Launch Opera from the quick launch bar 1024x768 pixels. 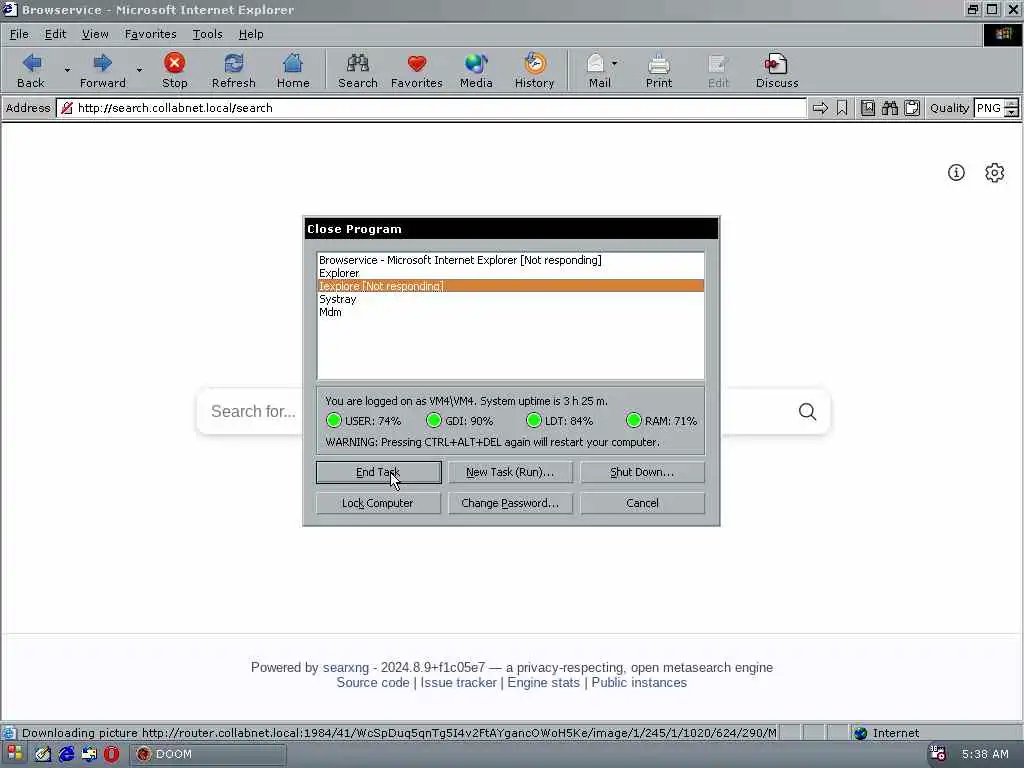(112, 754)
